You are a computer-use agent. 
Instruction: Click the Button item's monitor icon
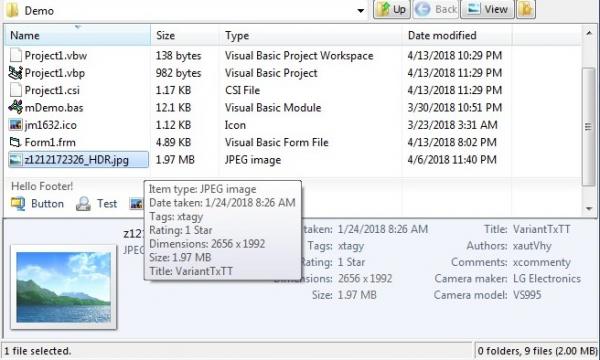(x=18, y=204)
